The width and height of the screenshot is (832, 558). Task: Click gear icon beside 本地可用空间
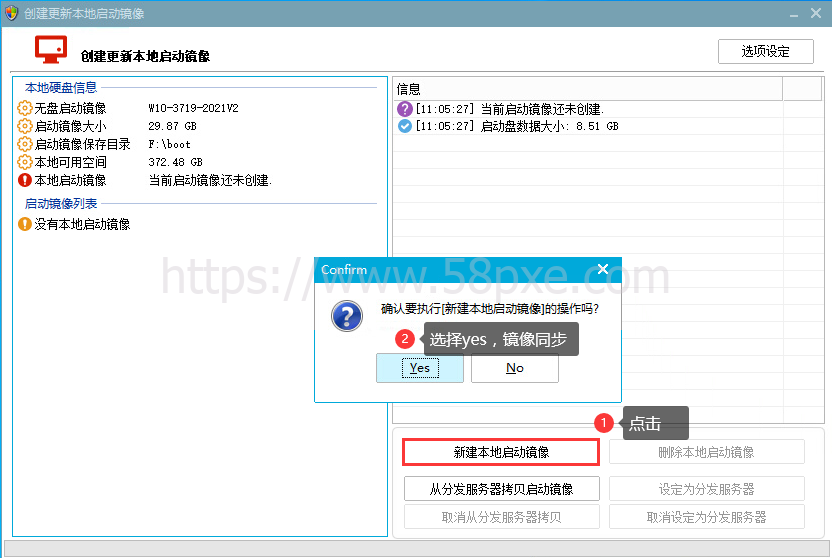point(24,162)
